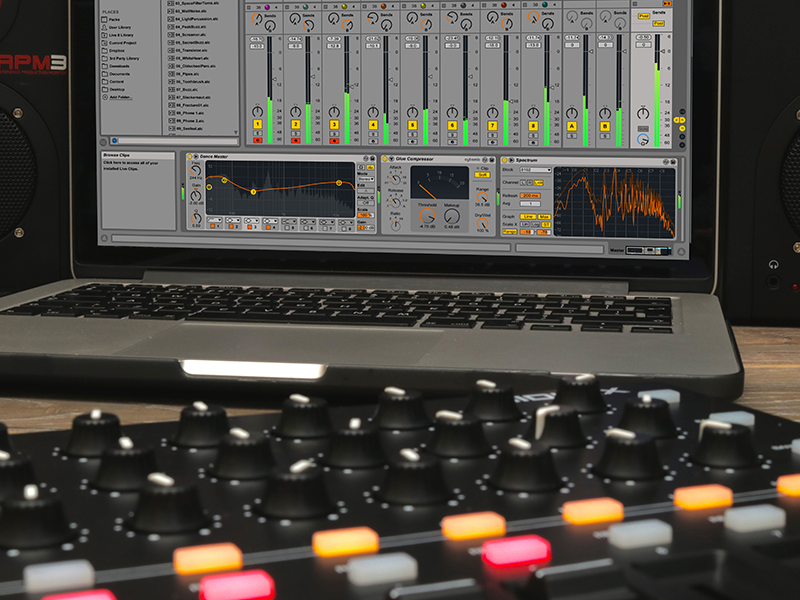Click master blue cue volume knob
800x600 pixels.
point(643,139)
